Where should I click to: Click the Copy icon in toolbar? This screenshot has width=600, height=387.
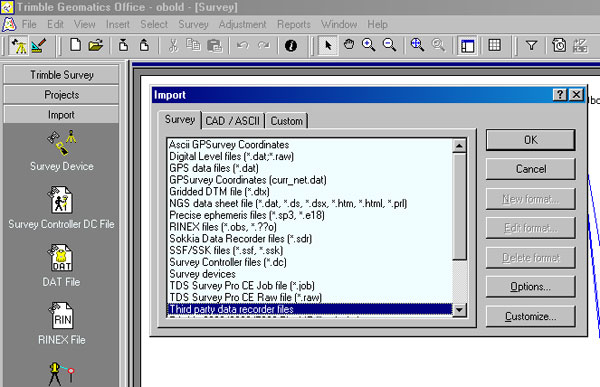tap(193, 45)
